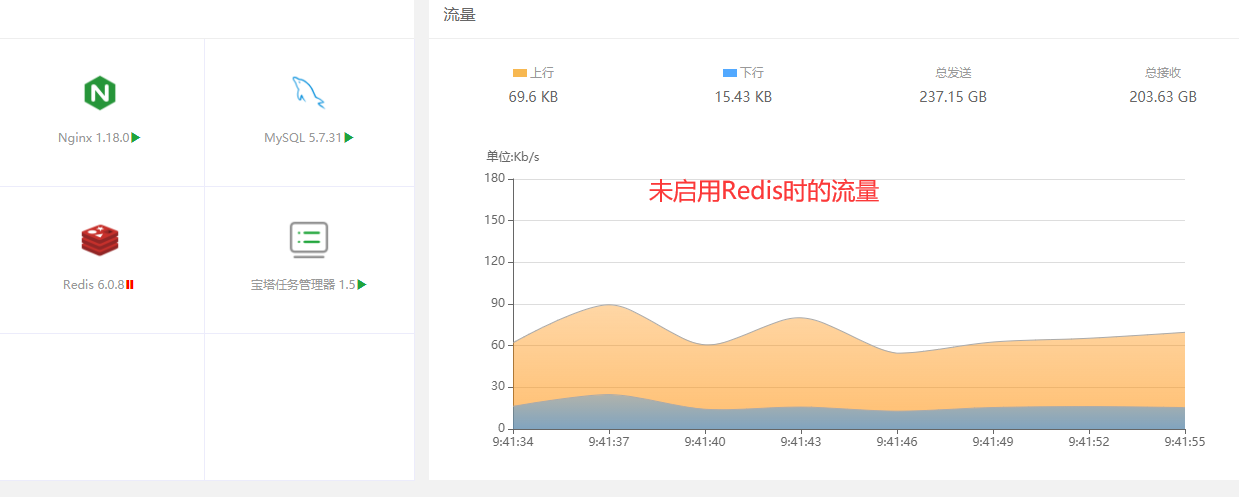Select the 69.6 KB upload value
The image size is (1239, 503).
[x=533, y=97]
